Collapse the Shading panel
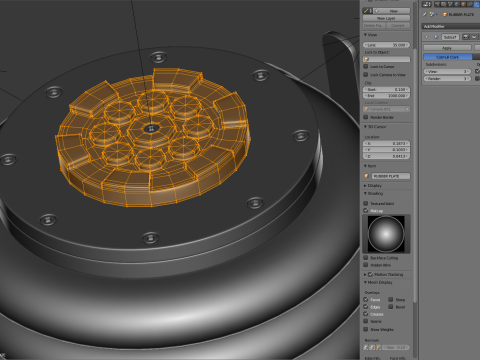 (x=365, y=193)
